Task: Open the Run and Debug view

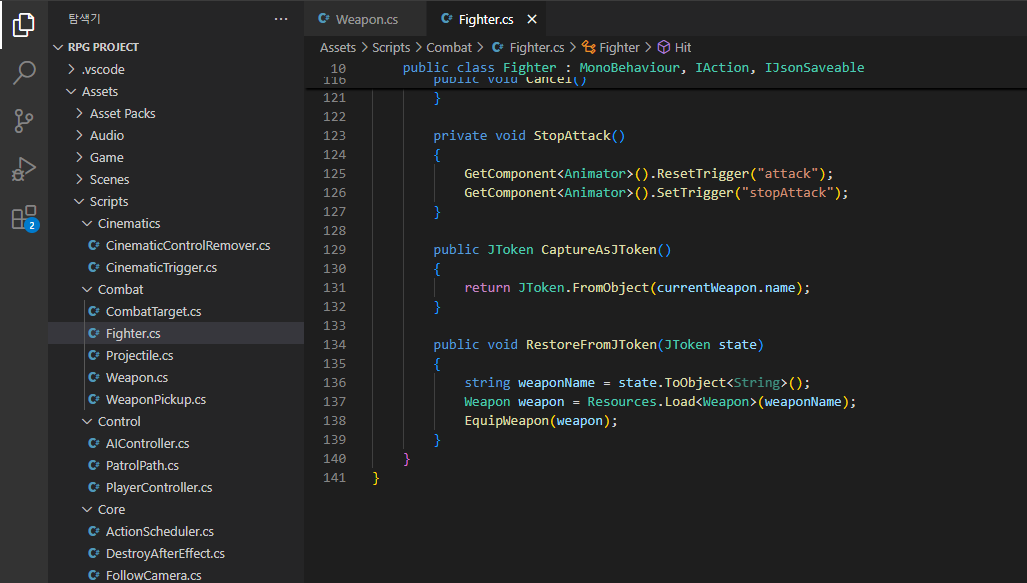Action: [x=24, y=169]
